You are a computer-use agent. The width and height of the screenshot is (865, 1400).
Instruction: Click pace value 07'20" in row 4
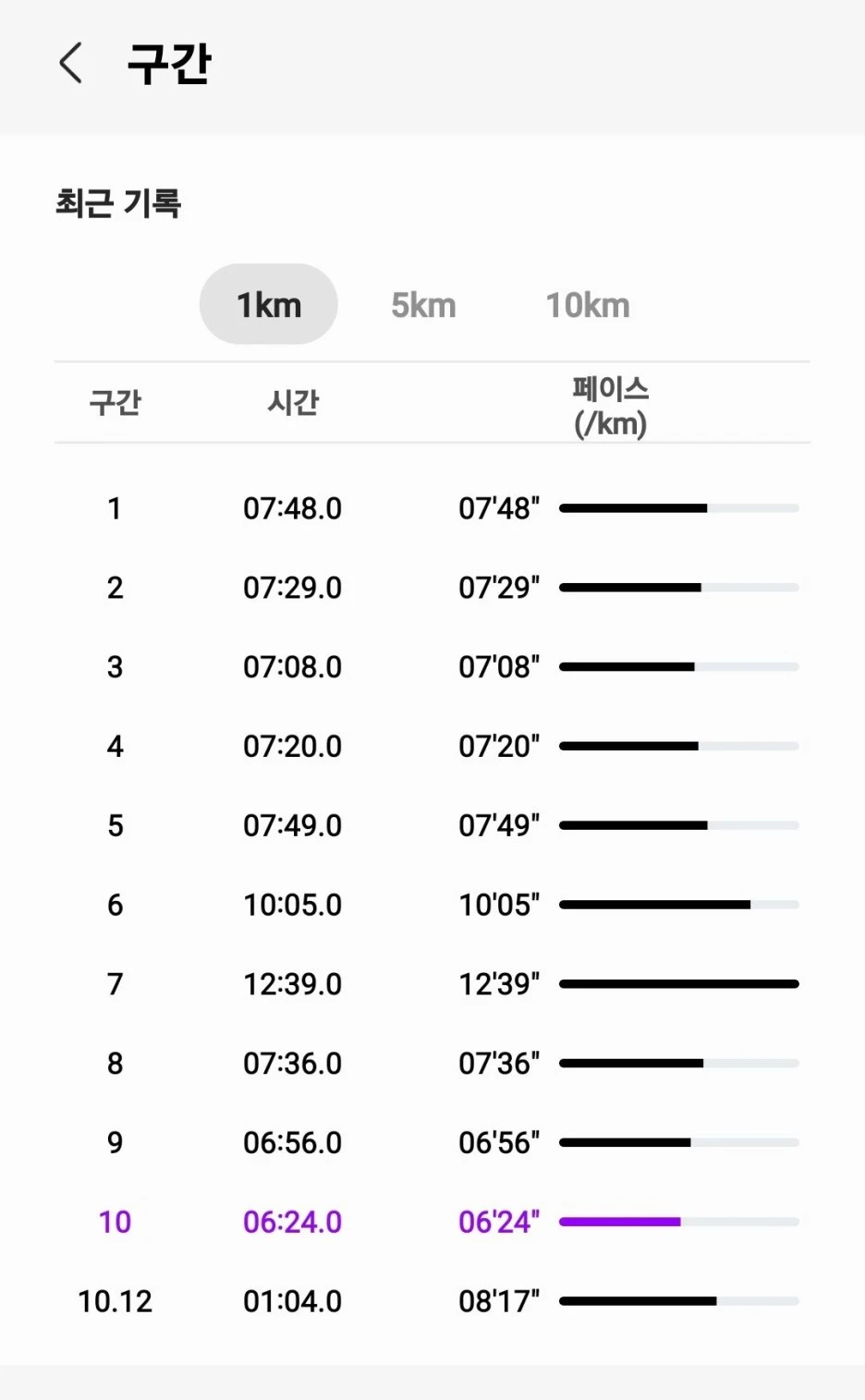pos(499,746)
